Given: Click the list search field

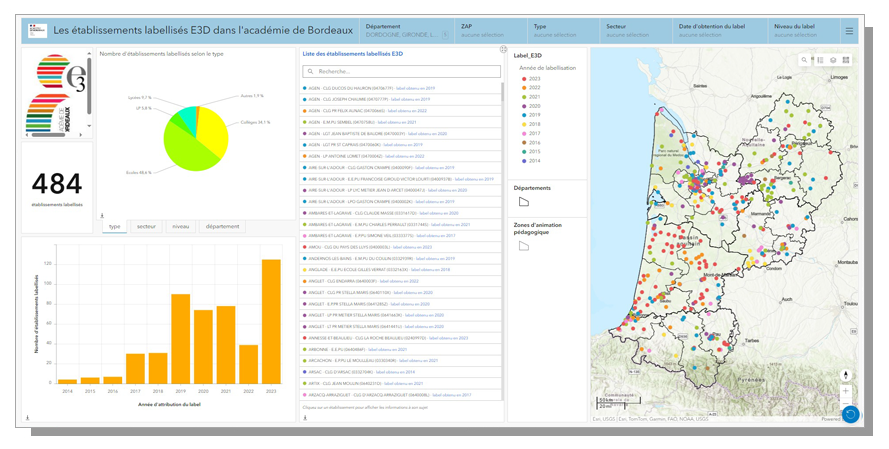Looking at the screenshot, I should pos(401,72).
